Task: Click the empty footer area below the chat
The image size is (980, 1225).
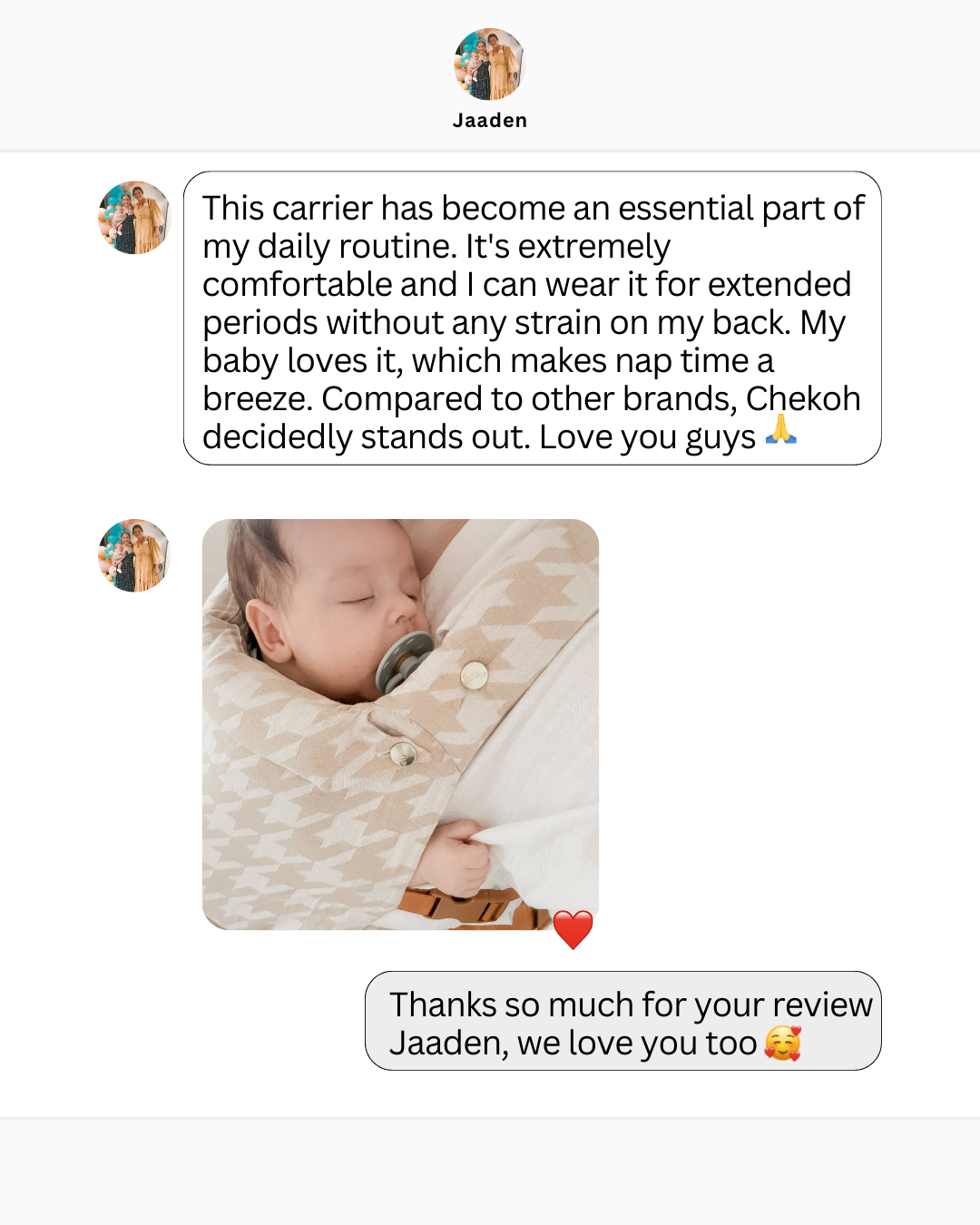Action: pos(490,1172)
